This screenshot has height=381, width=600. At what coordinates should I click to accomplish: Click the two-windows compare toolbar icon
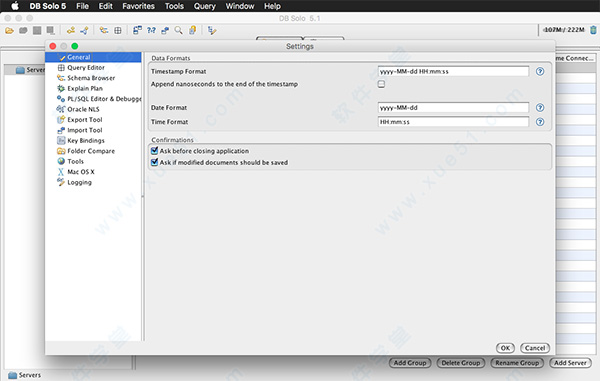(x=137, y=30)
